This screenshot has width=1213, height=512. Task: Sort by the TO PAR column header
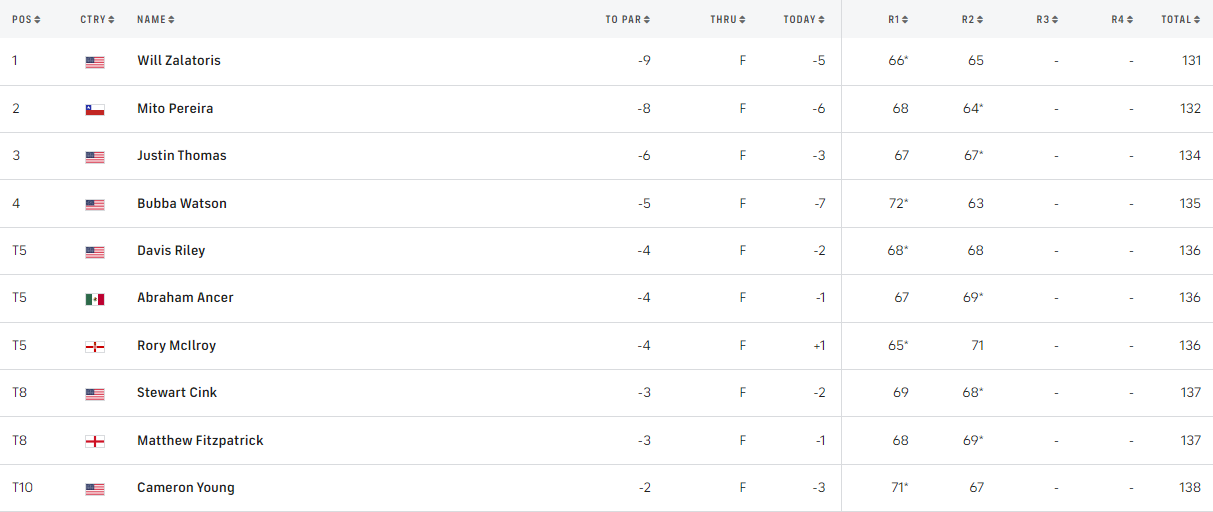click(627, 19)
